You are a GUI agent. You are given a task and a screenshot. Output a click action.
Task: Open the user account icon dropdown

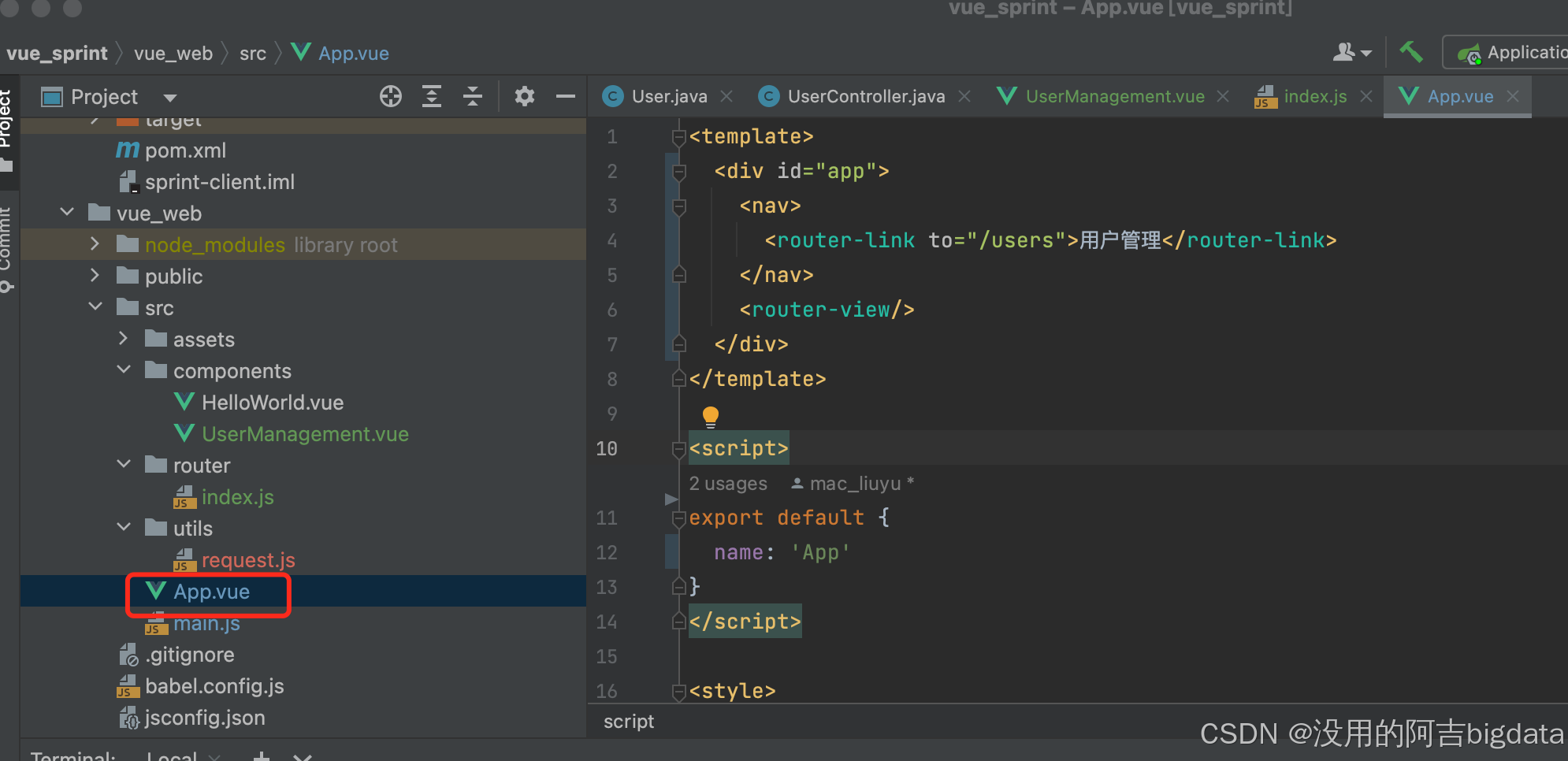(x=1352, y=52)
